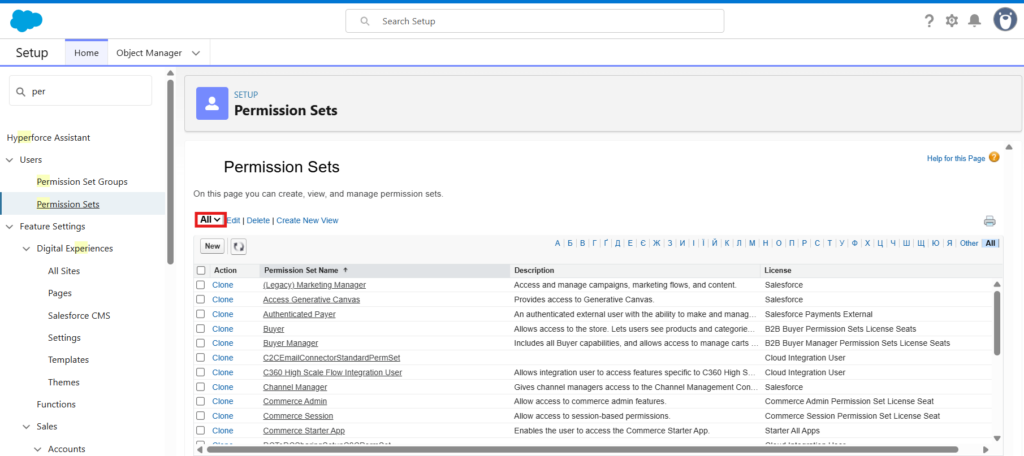Open the Object Manager tab dropdown chevron

(x=196, y=53)
